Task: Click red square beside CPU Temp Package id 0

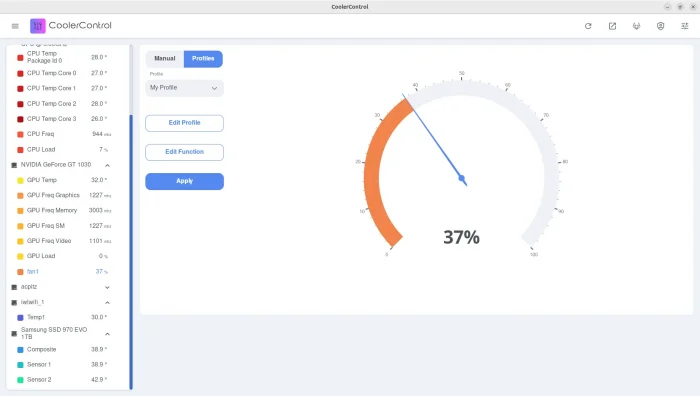Action: [20, 58]
